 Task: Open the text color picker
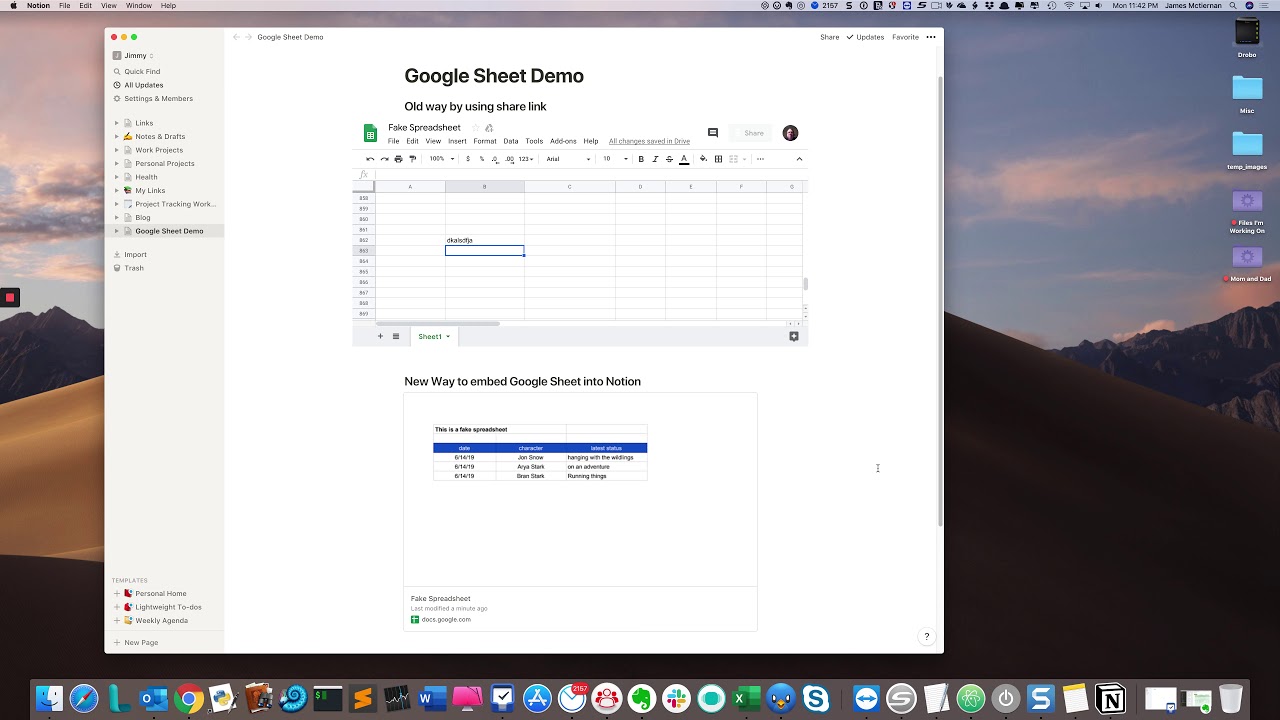tap(684, 159)
